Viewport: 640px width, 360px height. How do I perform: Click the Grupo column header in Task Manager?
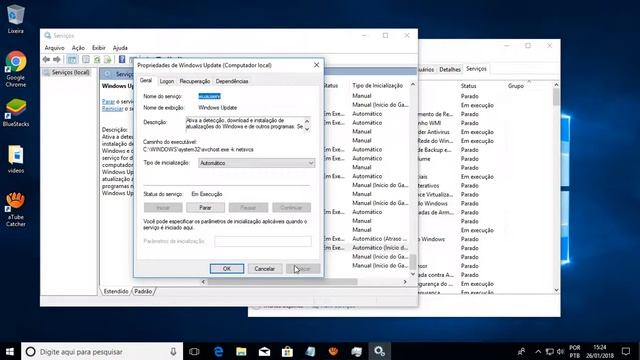click(516, 86)
